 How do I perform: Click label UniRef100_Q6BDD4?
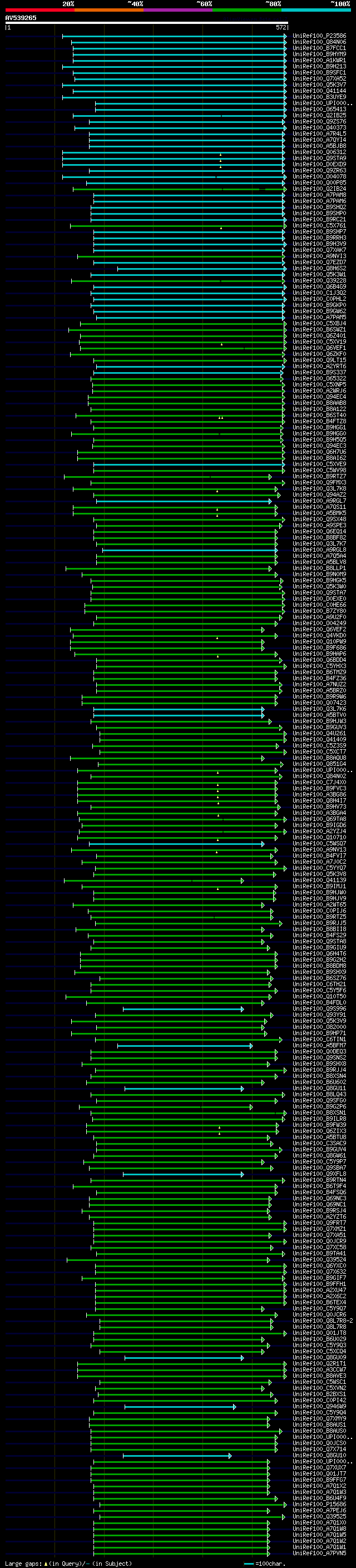pos(319,660)
